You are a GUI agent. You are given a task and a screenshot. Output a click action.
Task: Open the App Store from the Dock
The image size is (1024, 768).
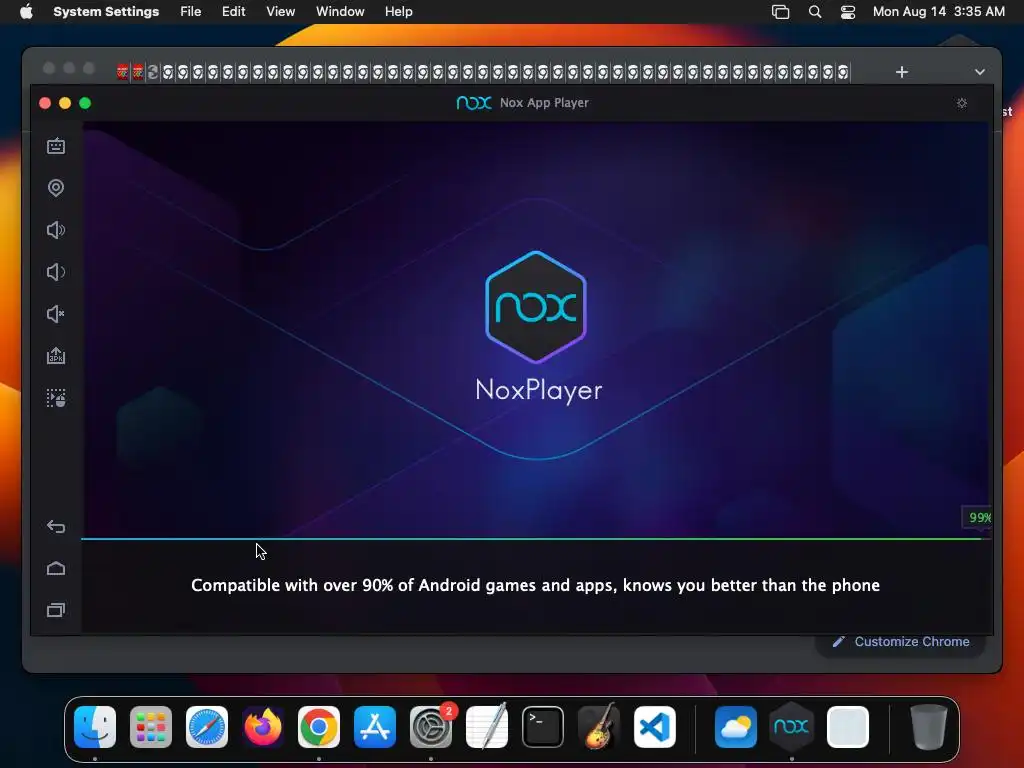click(375, 726)
